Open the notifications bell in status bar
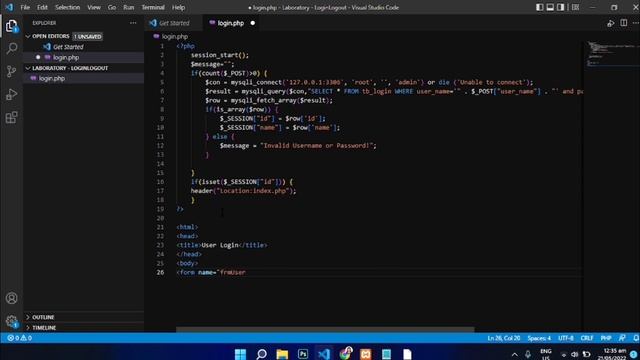The image size is (640, 360). click(636, 338)
